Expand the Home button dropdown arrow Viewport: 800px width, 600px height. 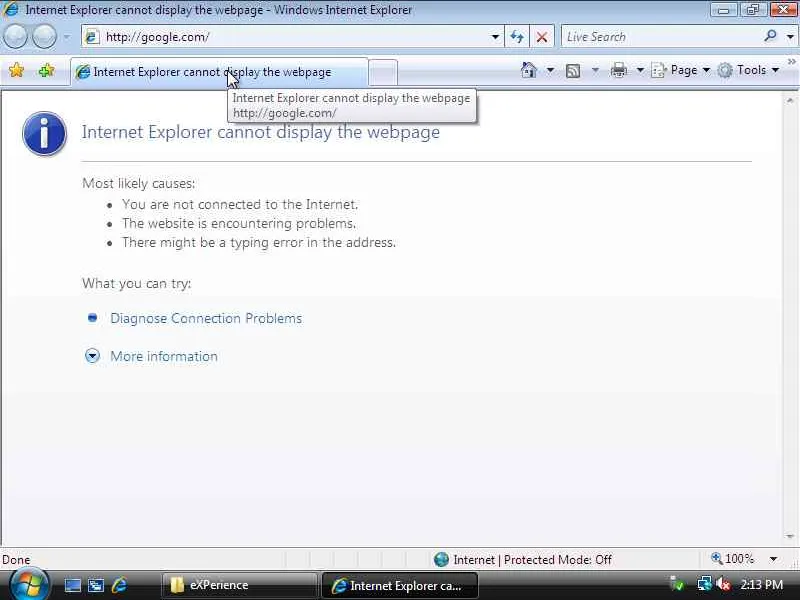pos(550,70)
